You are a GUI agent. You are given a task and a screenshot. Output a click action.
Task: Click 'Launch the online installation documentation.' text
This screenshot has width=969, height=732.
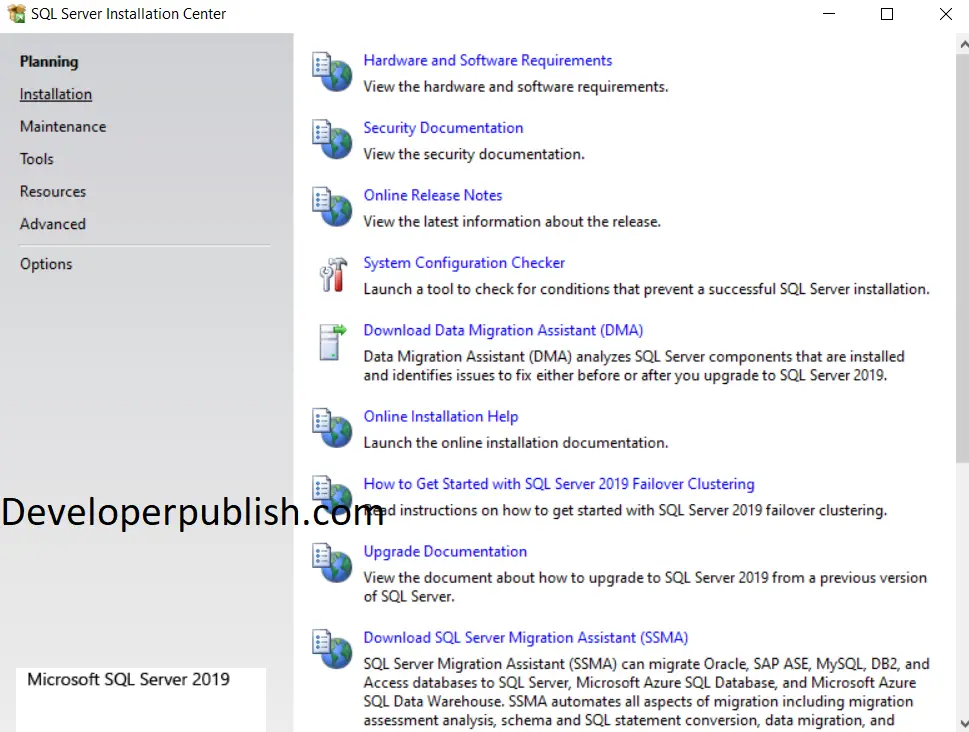click(515, 443)
